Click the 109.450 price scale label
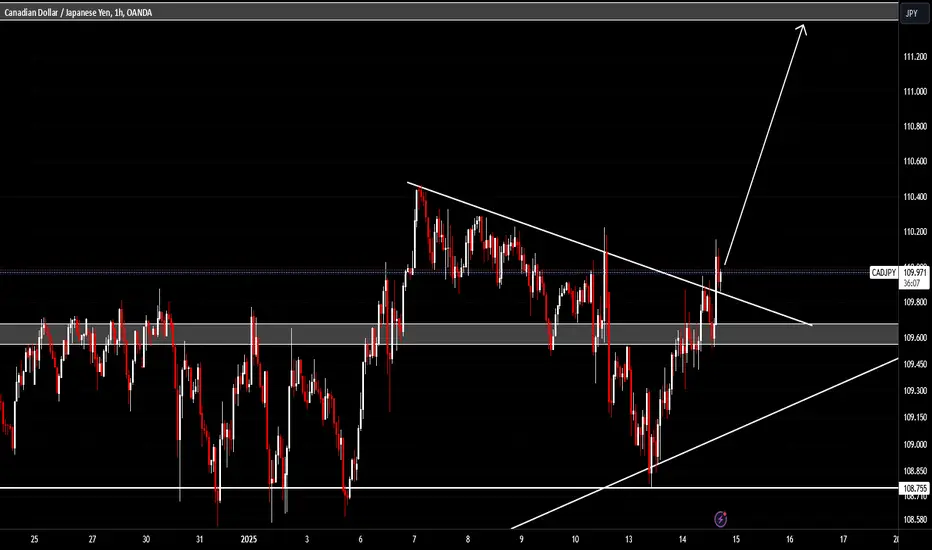932x550 pixels. point(915,364)
